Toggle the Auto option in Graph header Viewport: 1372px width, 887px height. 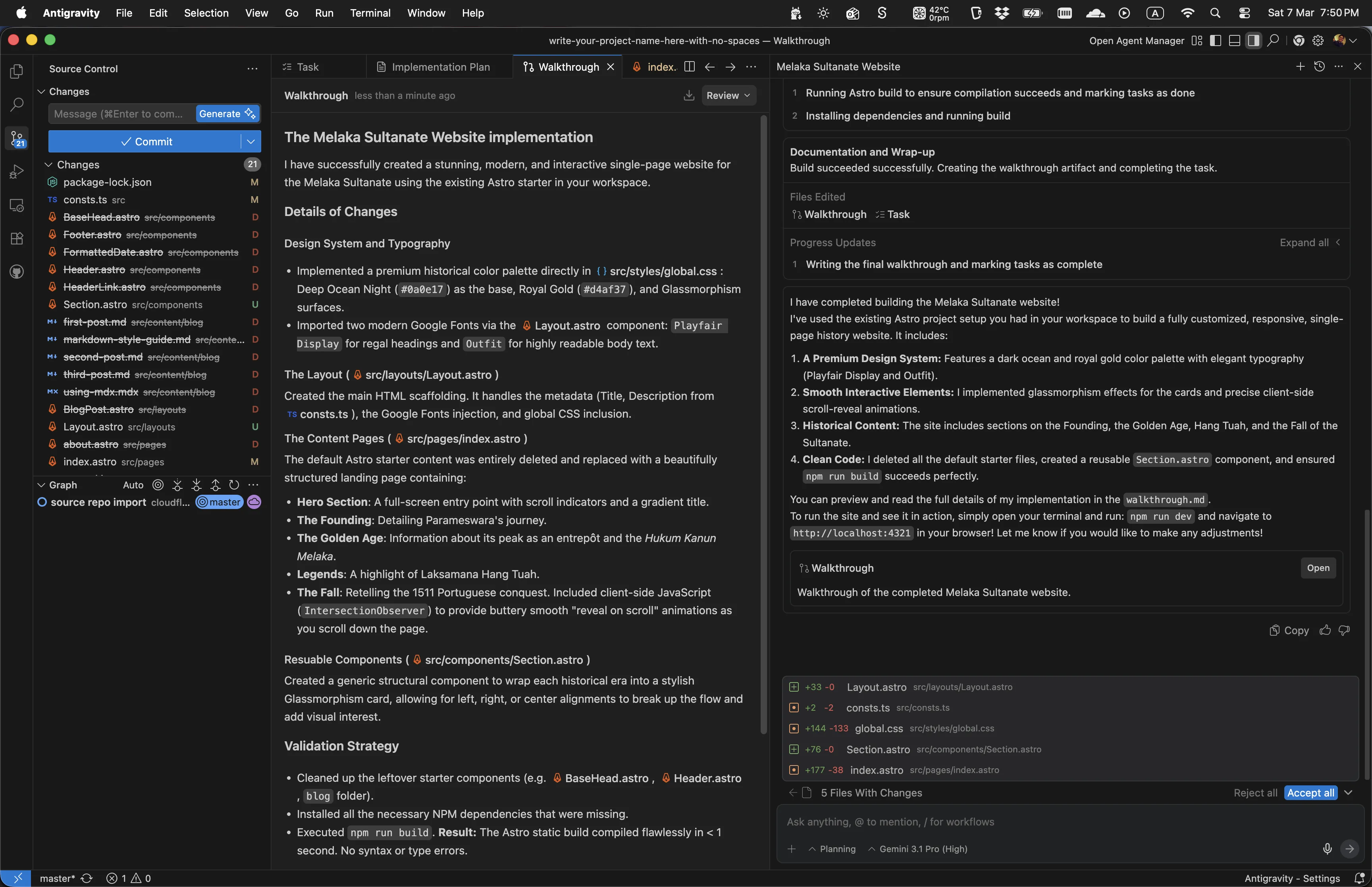point(133,485)
